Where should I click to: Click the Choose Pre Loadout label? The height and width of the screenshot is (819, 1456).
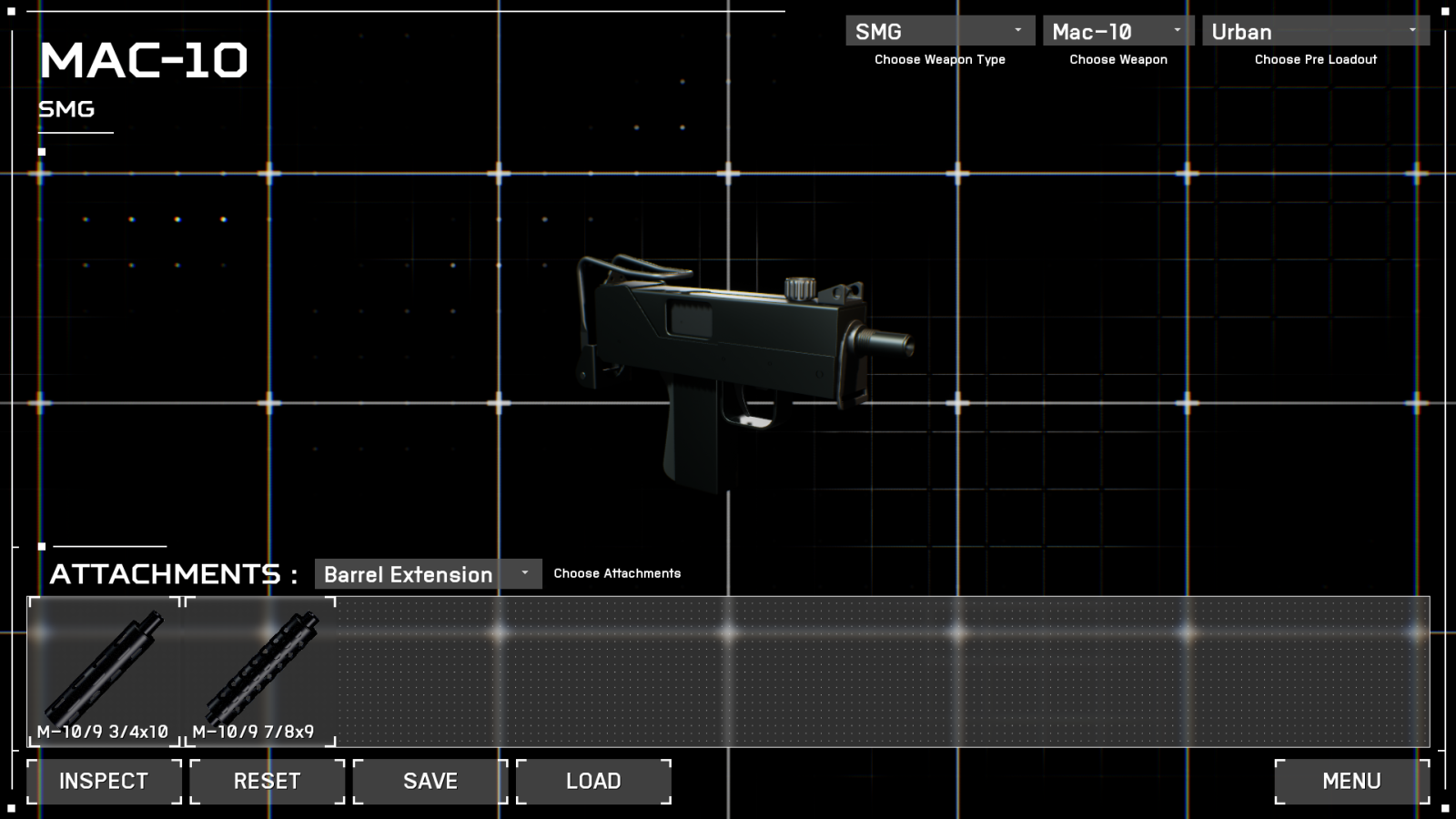pyautogui.click(x=1315, y=59)
